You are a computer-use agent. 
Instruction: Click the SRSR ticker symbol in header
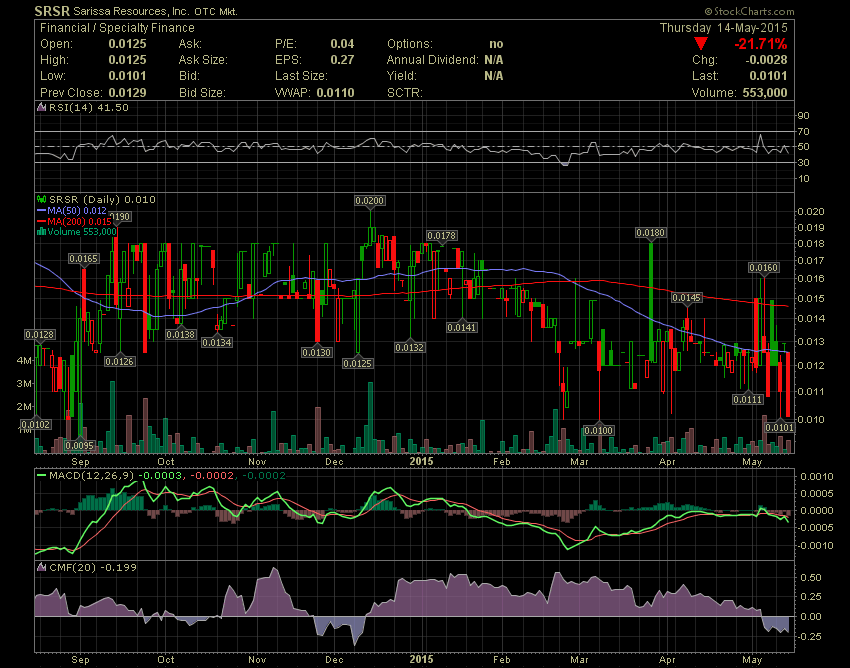pos(52,11)
